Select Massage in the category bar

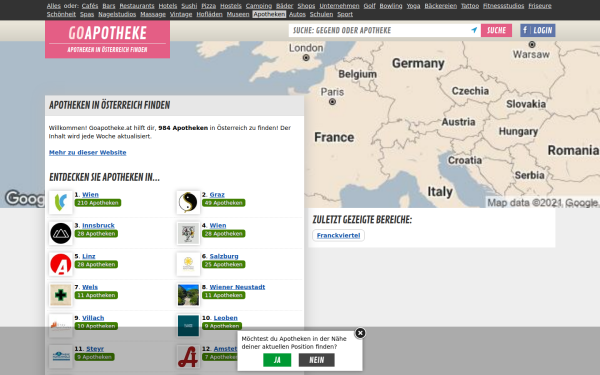tap(153, 14)
